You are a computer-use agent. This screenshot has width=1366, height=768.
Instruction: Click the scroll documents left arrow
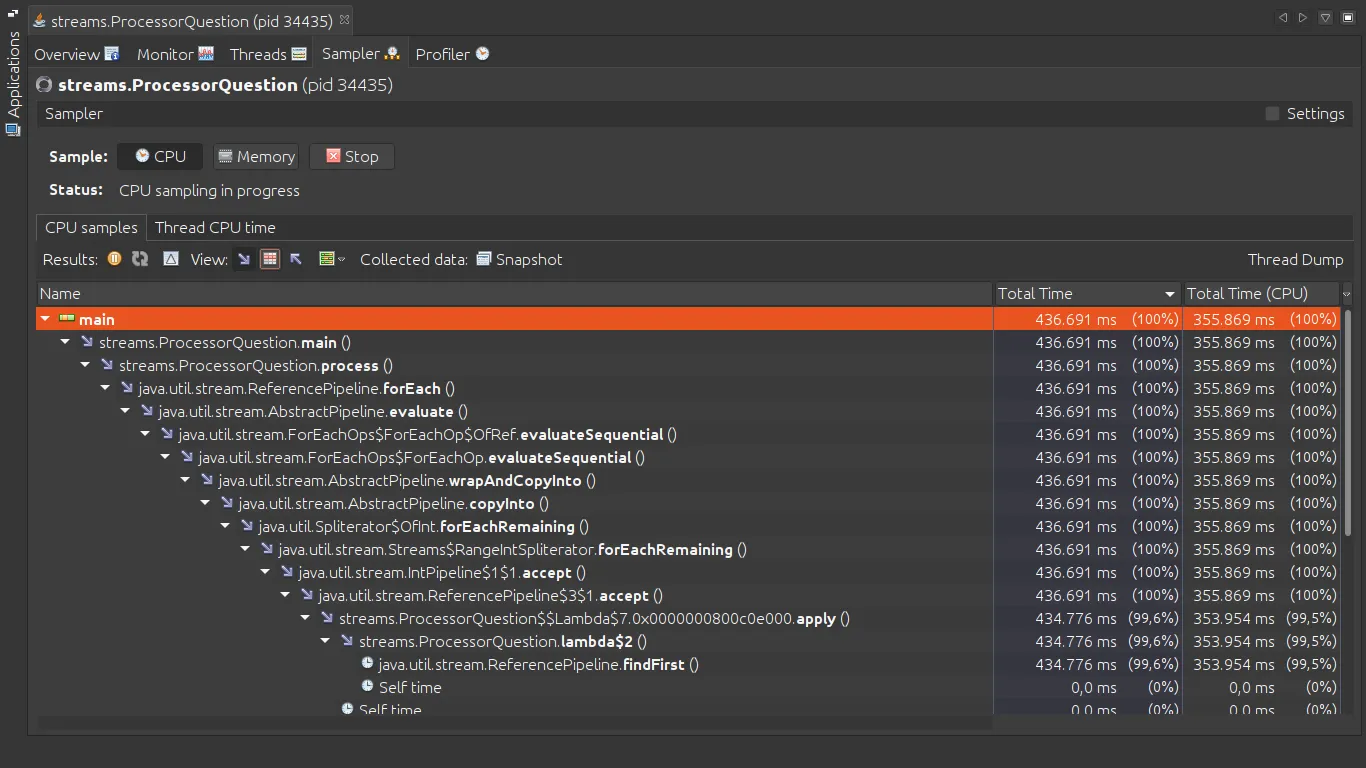tap(1283, 18)
